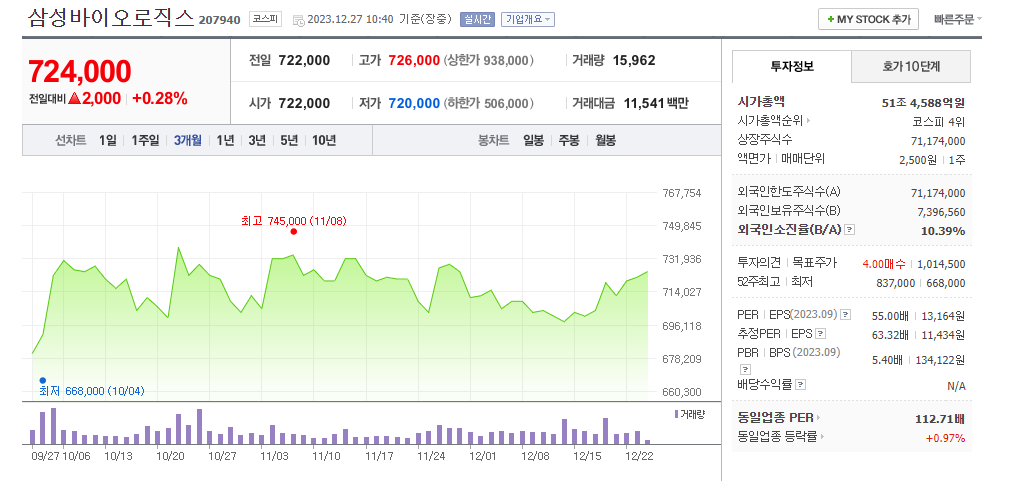Click PER value 55.00배
The width and height of the screenshot is (1014, 481).
click(x=890, y=316)
